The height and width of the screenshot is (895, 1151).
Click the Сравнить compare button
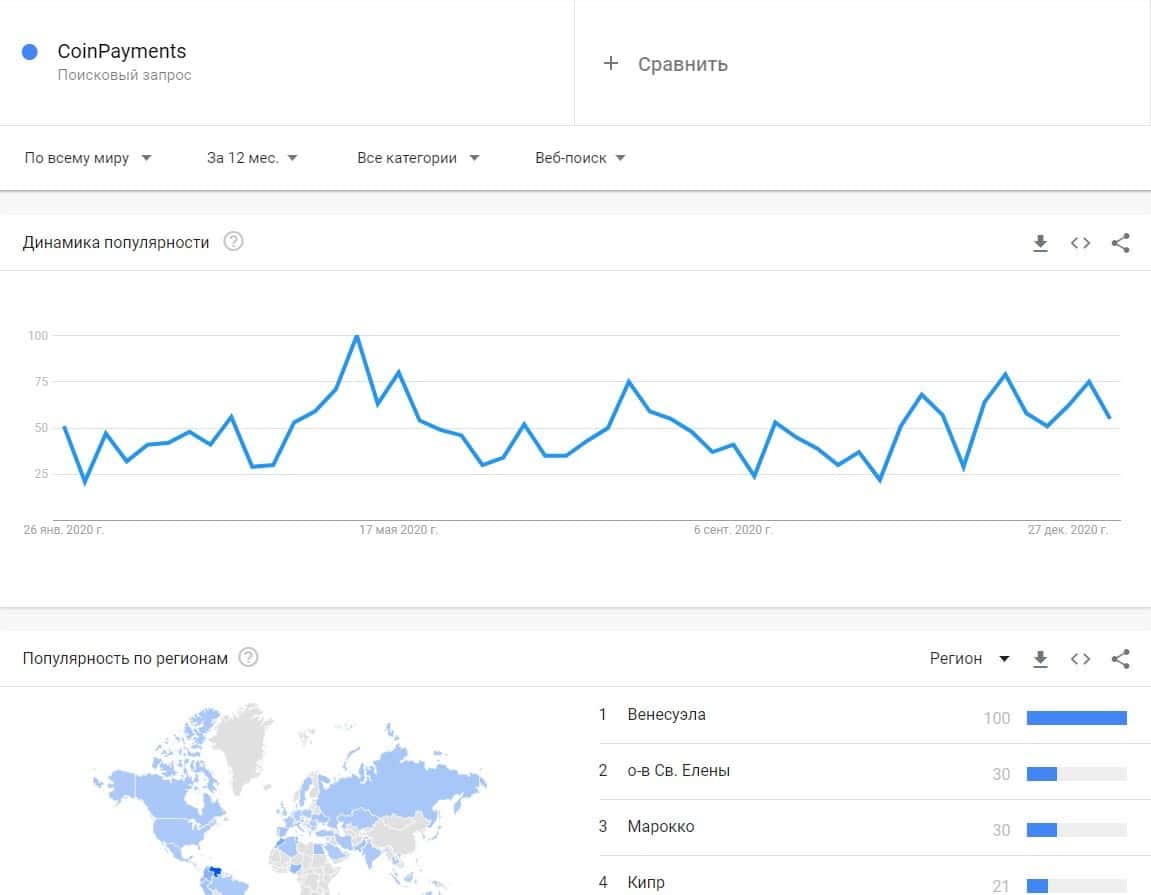(682, 64)
